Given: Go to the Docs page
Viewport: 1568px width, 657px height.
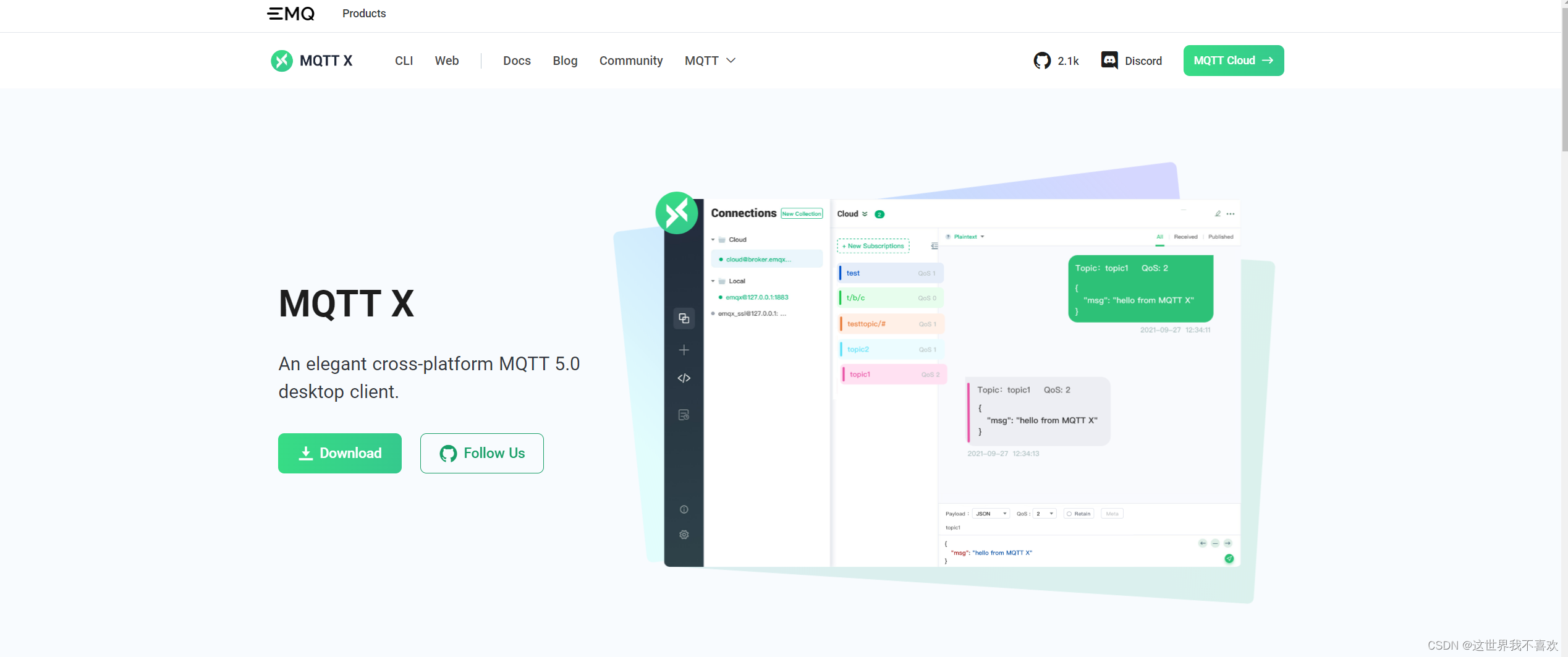Looking at the screenshot, I should tap(517, 61).
